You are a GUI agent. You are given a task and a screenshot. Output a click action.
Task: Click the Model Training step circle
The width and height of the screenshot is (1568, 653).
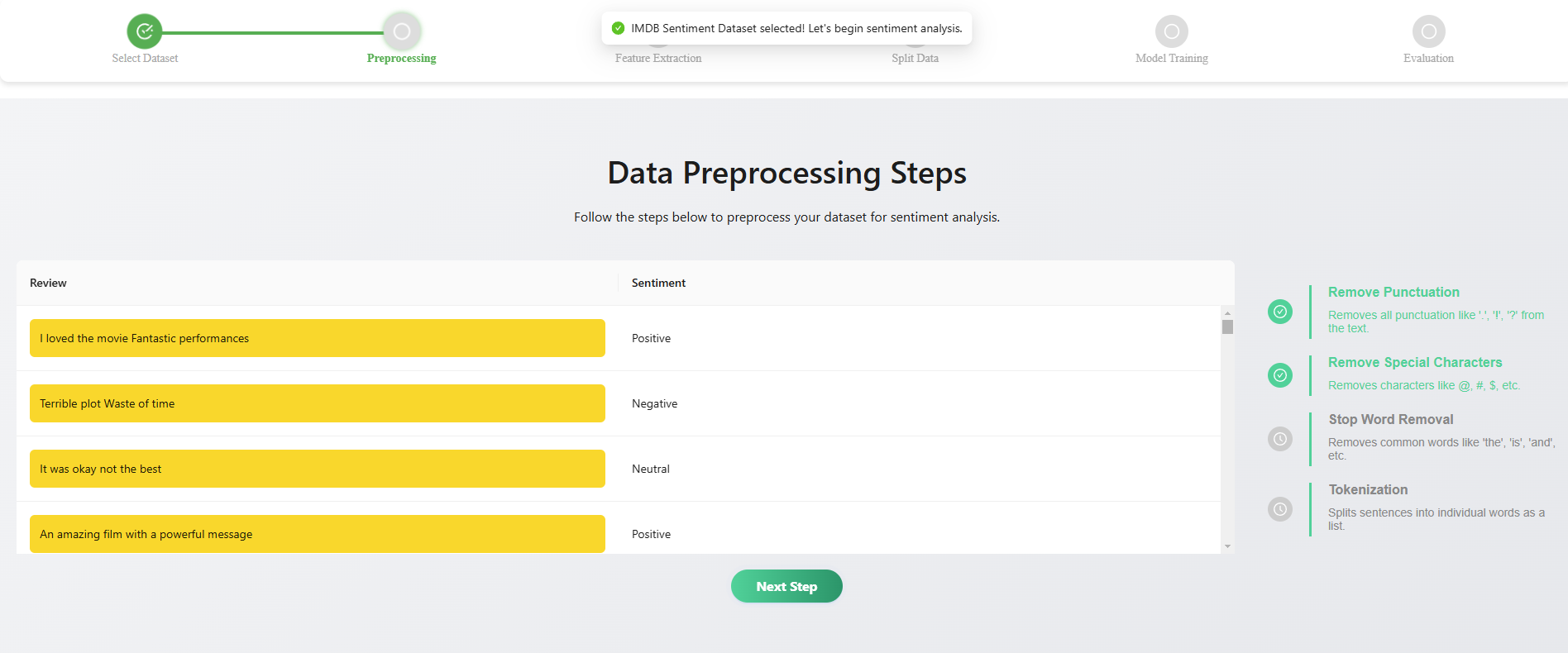point(1172,31)
